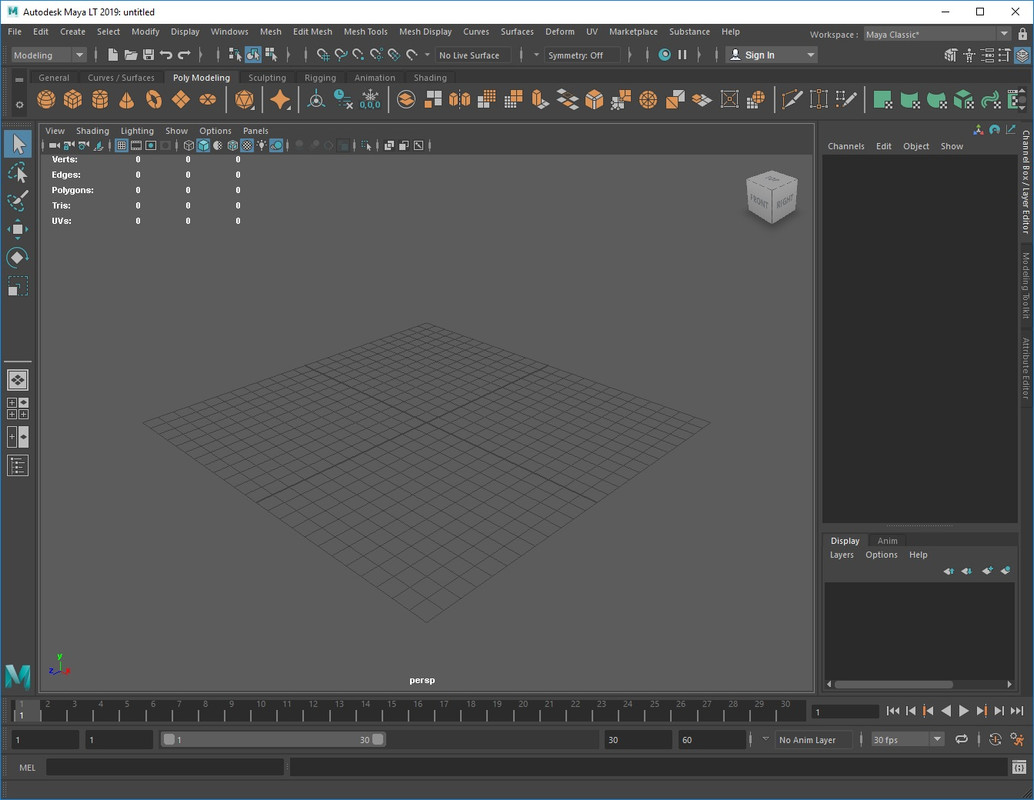Click the play forwards button
Screen dimensions: 1034x800
pos(964,711)
